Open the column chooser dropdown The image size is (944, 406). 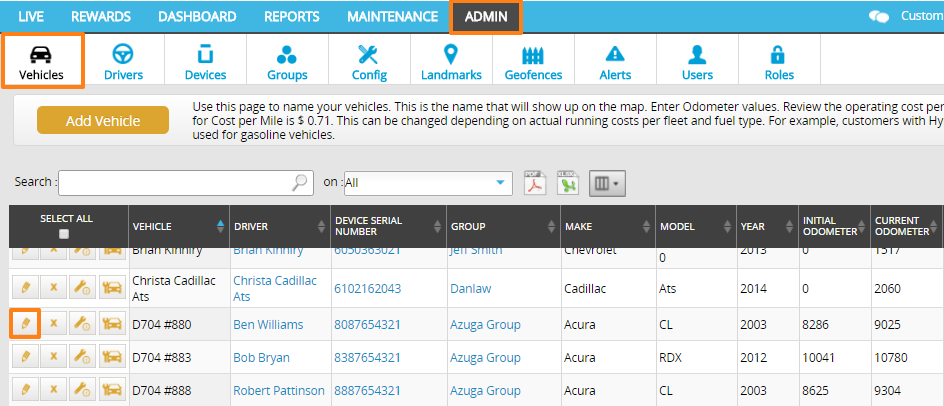coord(607,183)
